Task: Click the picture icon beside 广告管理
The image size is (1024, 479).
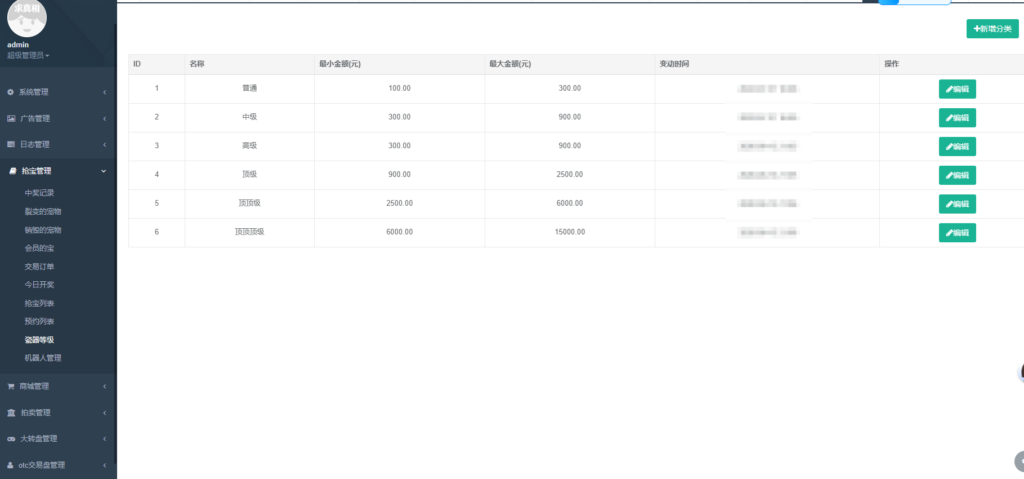Action: (x=11, y=118)
